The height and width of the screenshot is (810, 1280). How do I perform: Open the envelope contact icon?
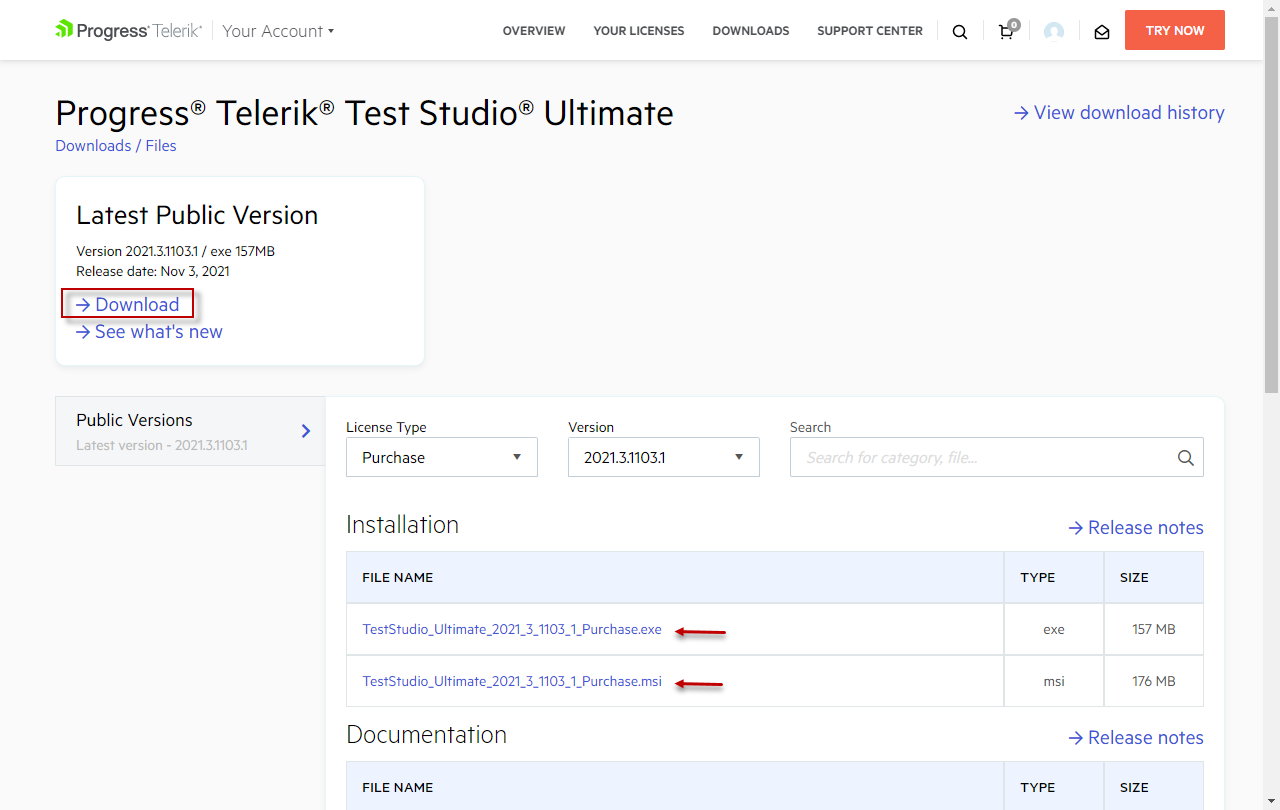tap(1102, 32)
